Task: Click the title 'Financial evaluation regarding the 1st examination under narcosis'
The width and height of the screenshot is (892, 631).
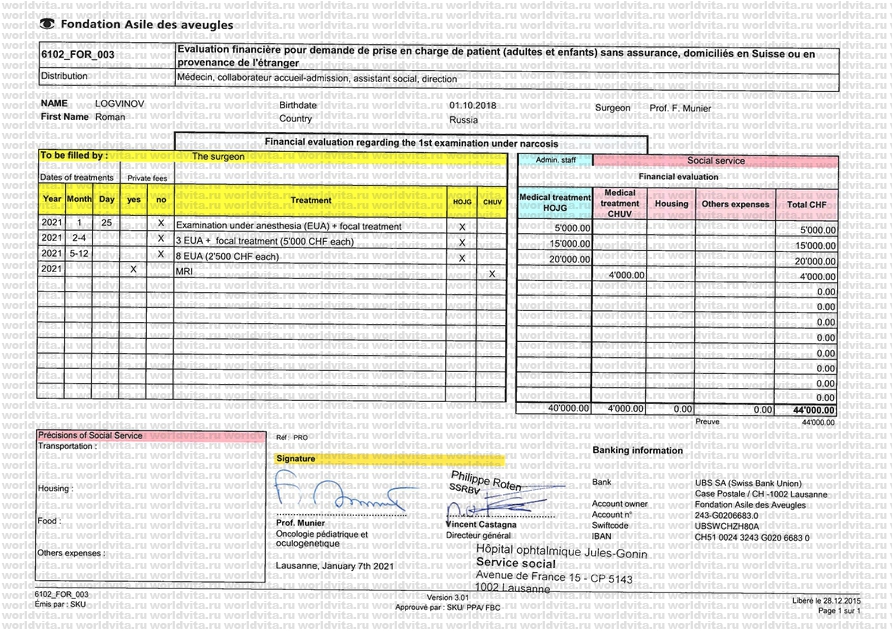Action: (x=411, y=143)
